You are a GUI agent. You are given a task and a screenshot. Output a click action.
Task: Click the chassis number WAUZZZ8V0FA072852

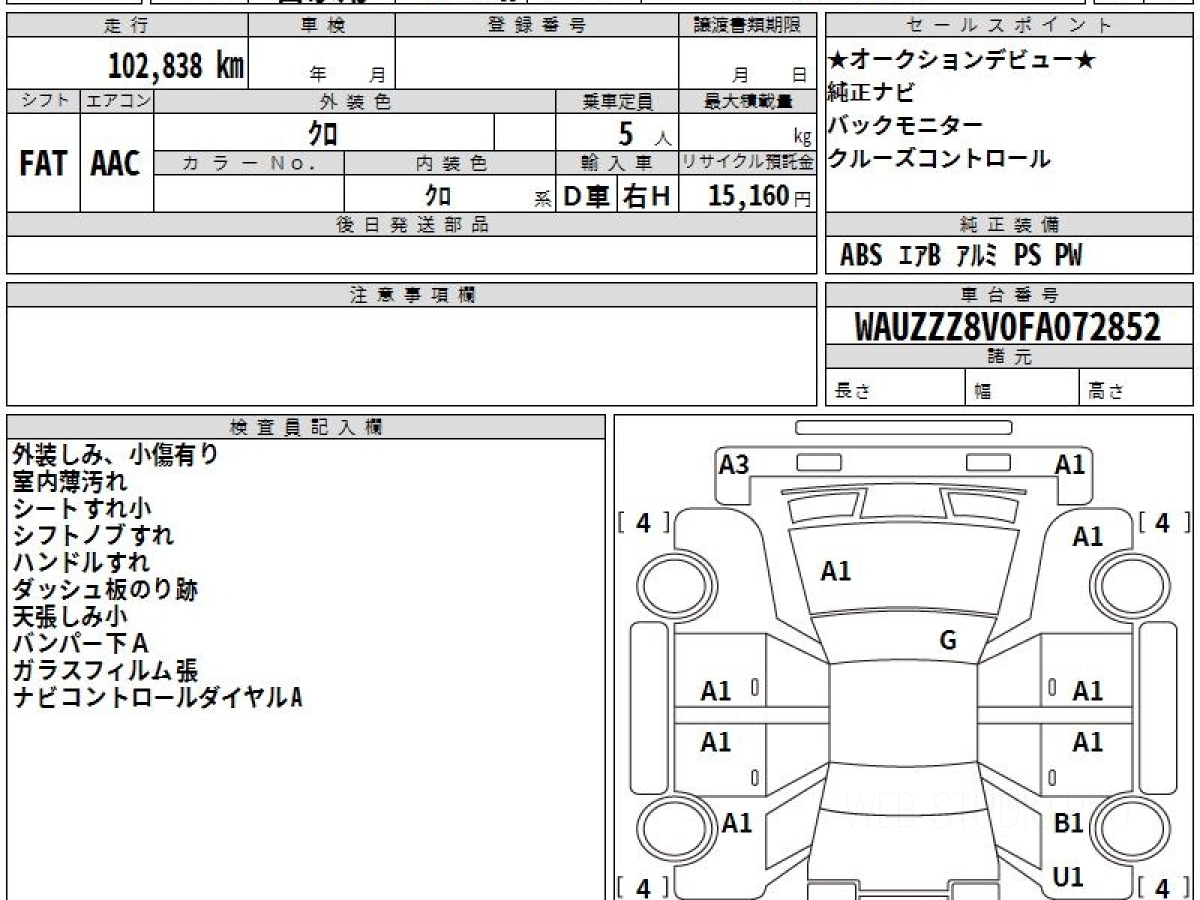tap(1008, 327)
